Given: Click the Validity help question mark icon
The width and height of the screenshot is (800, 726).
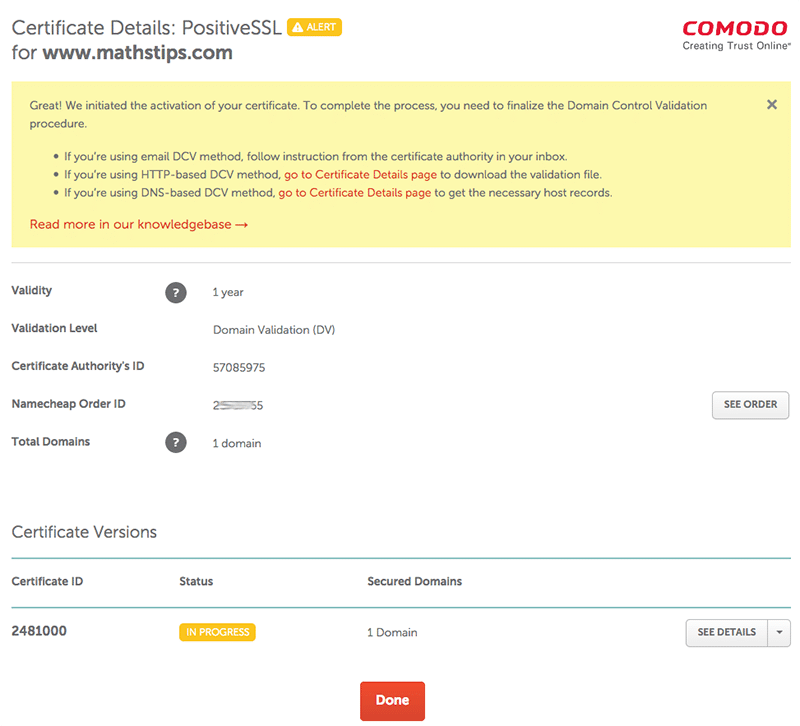Looking at the screenshot, I should 176,292.
